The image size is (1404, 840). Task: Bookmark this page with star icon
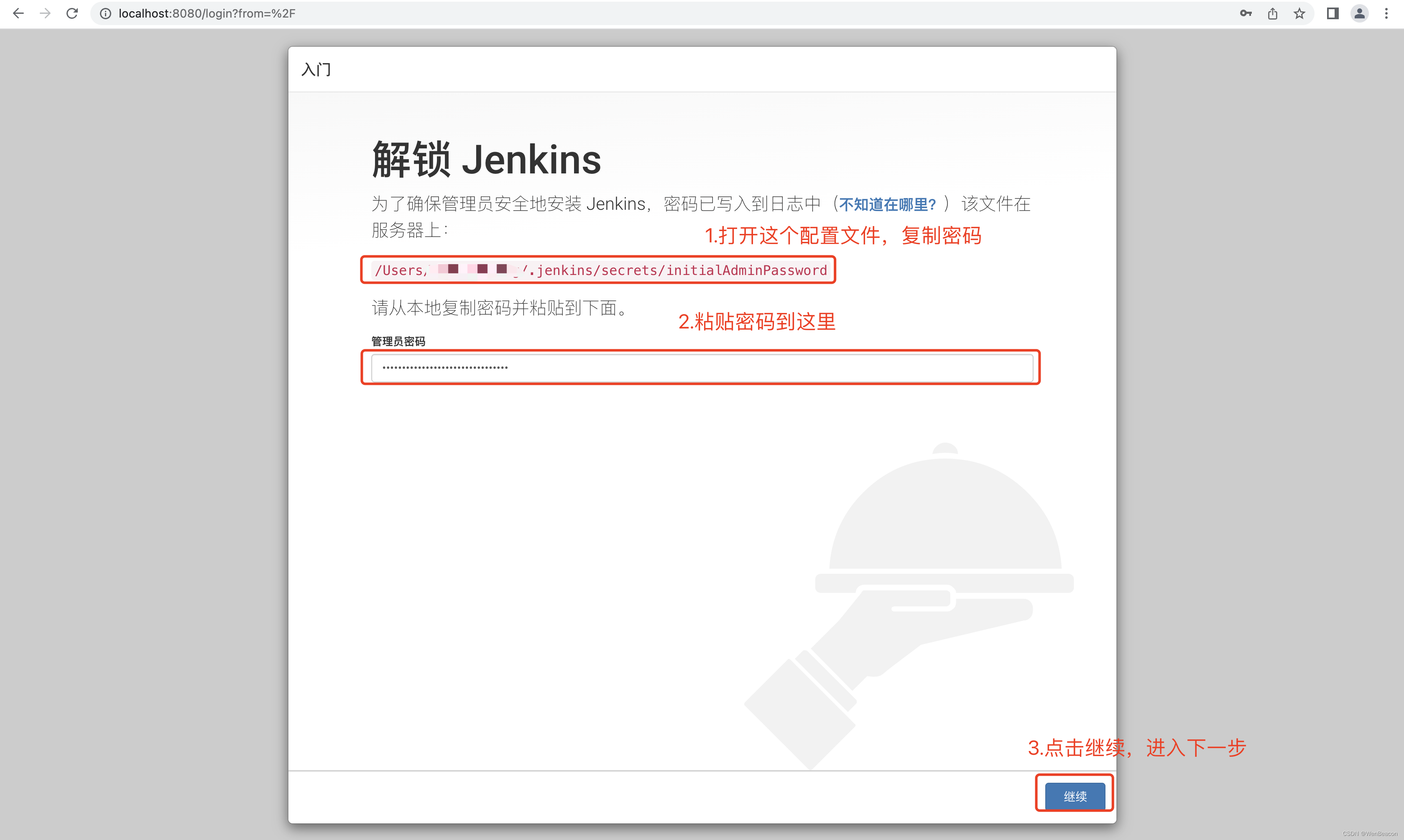pyautogui.click(x=1299, y=13)
